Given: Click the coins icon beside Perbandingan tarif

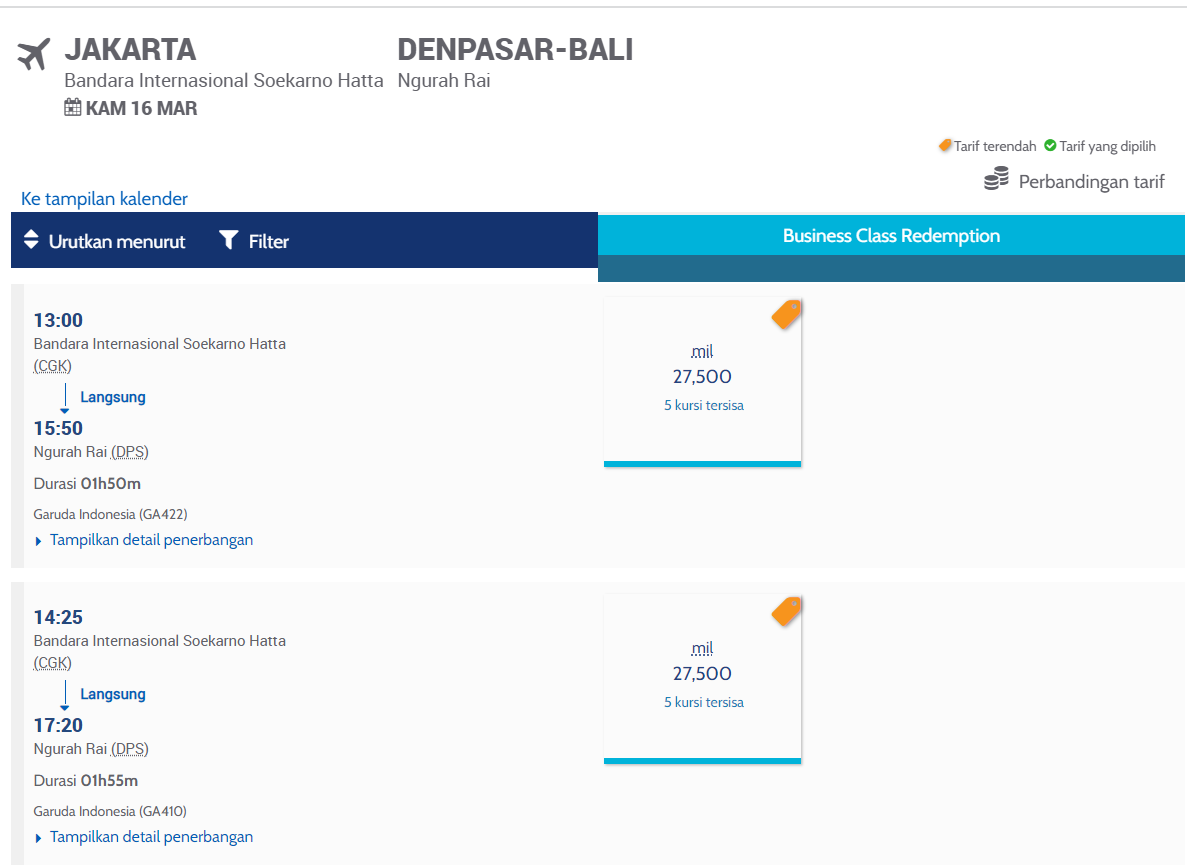Looking at the screenshot, I should point(995,178).
